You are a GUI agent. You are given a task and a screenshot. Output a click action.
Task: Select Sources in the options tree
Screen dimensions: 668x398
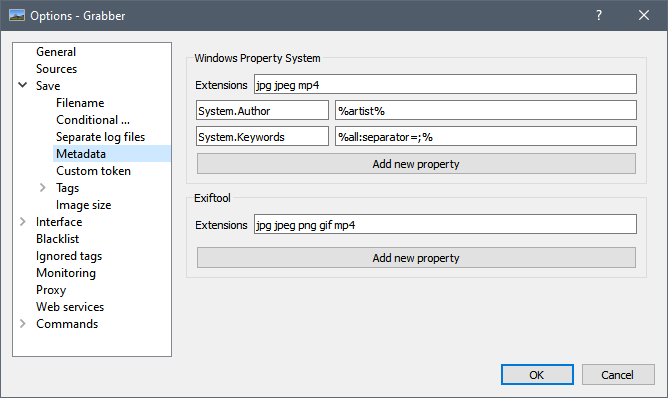point(56,69)
